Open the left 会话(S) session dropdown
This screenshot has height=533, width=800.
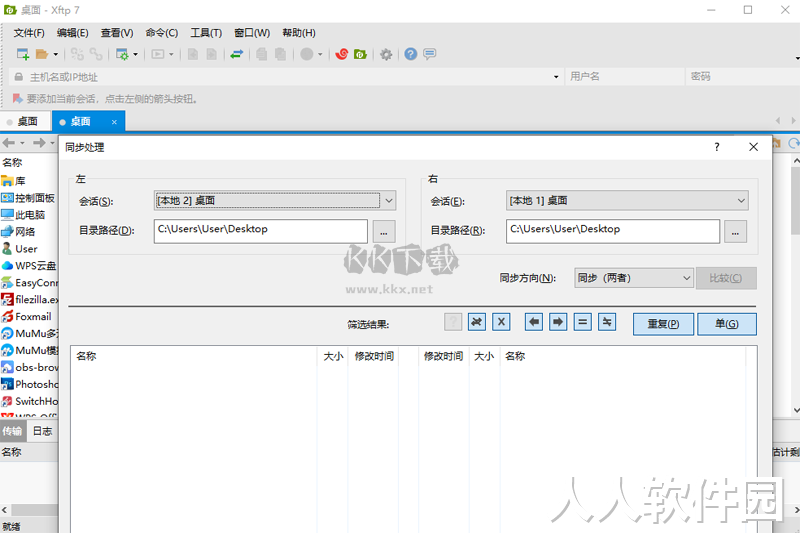(274, 200)
